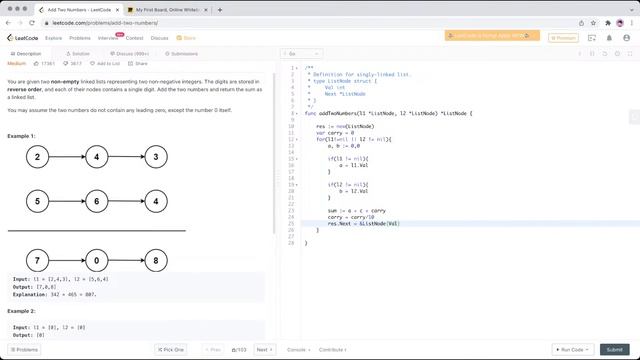
Task: Open the user profile avatar
Action: click(x=627, y=38)
